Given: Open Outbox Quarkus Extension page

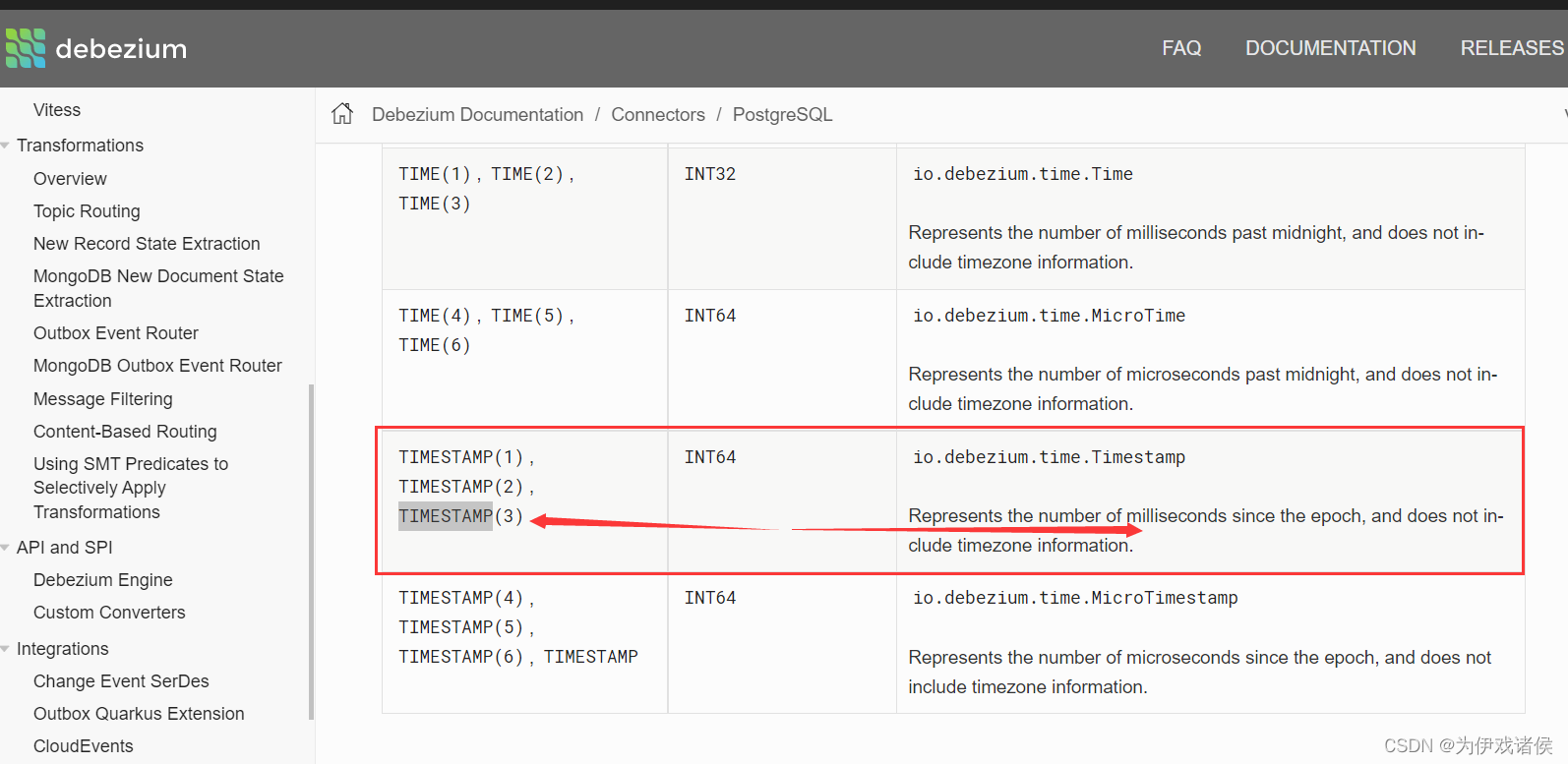Looking at the screenshot, I should tap(139, 714).
